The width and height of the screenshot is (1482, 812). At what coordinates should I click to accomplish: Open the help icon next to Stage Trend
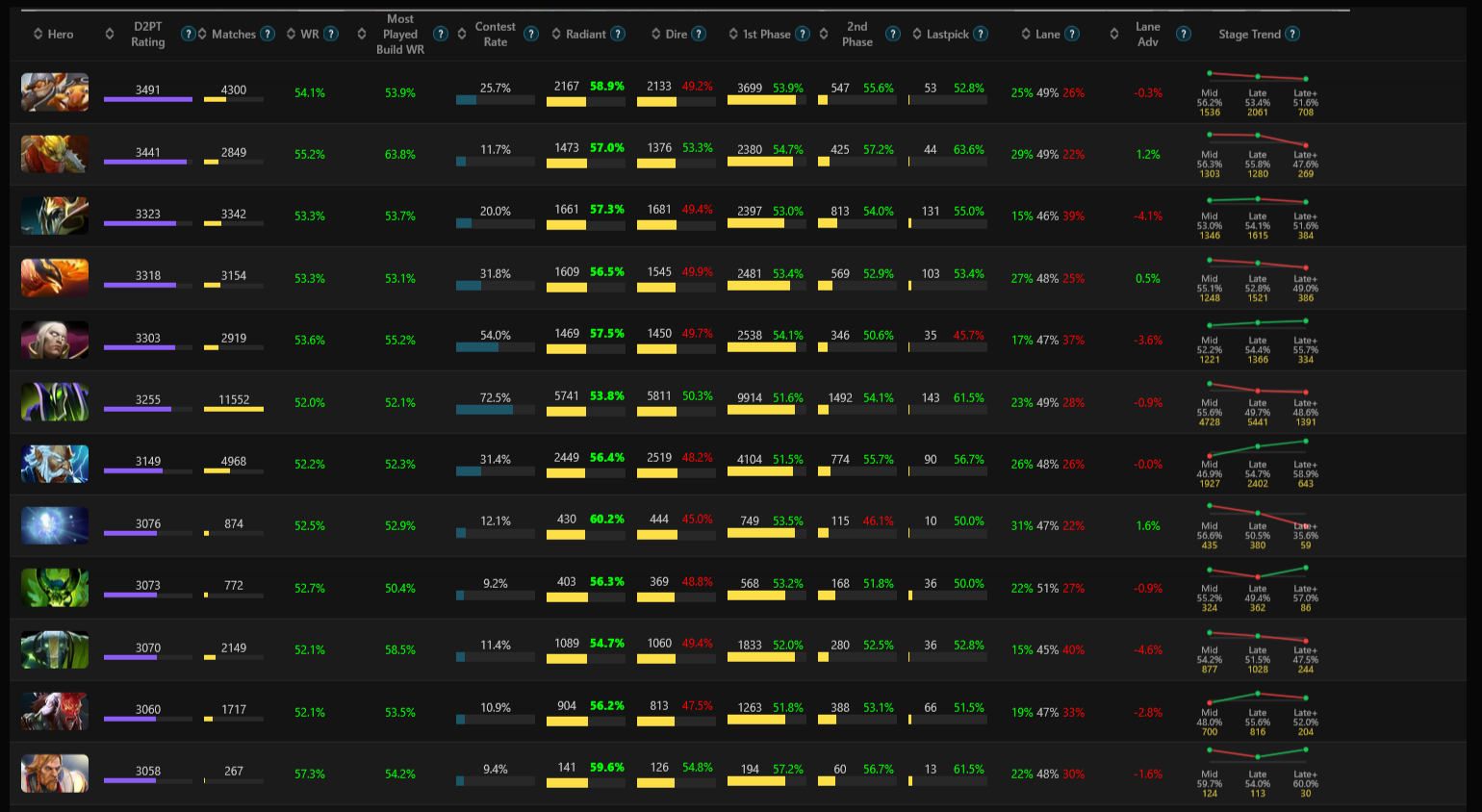pyautogui.click(x=1292, y=34)
